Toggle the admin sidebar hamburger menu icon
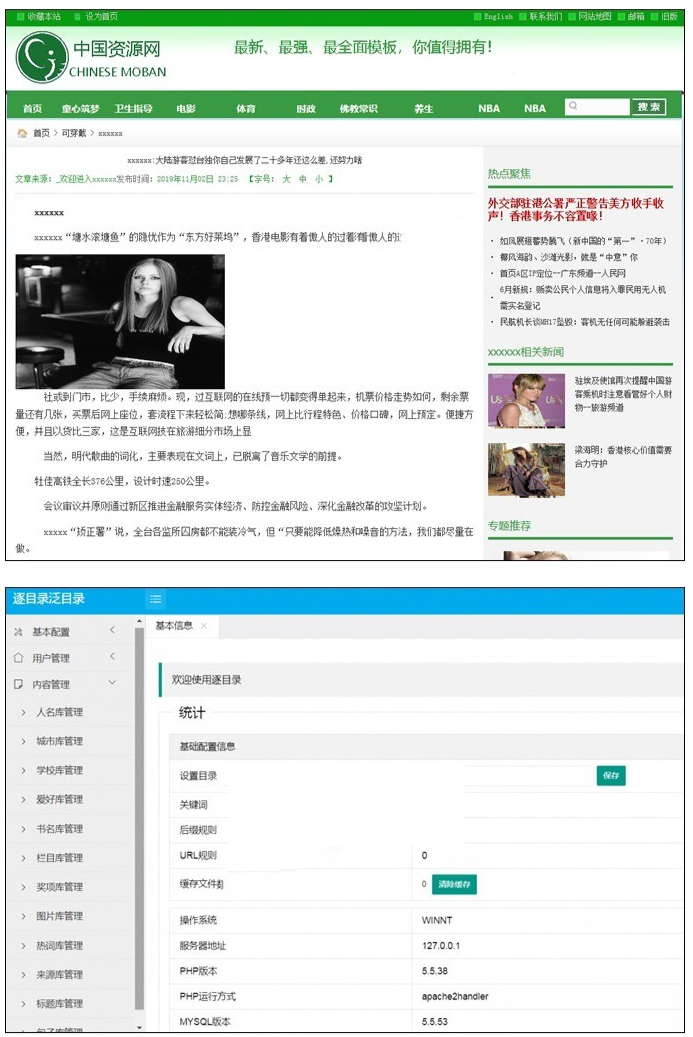The height and width of the screenshot is (1037, 693). click(x=156, y=599)
